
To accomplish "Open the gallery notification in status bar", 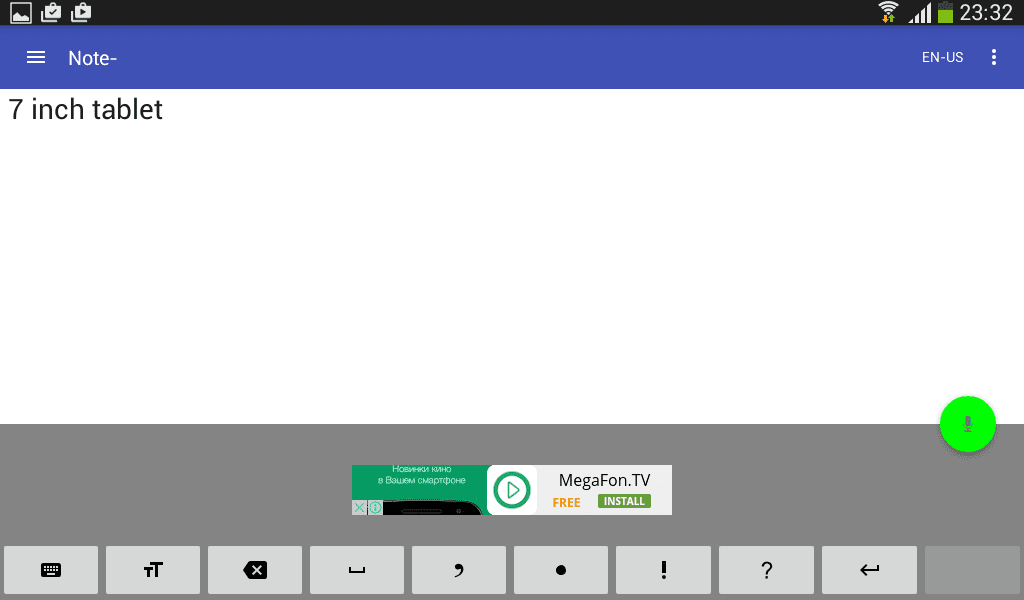I will pos(21,12).
